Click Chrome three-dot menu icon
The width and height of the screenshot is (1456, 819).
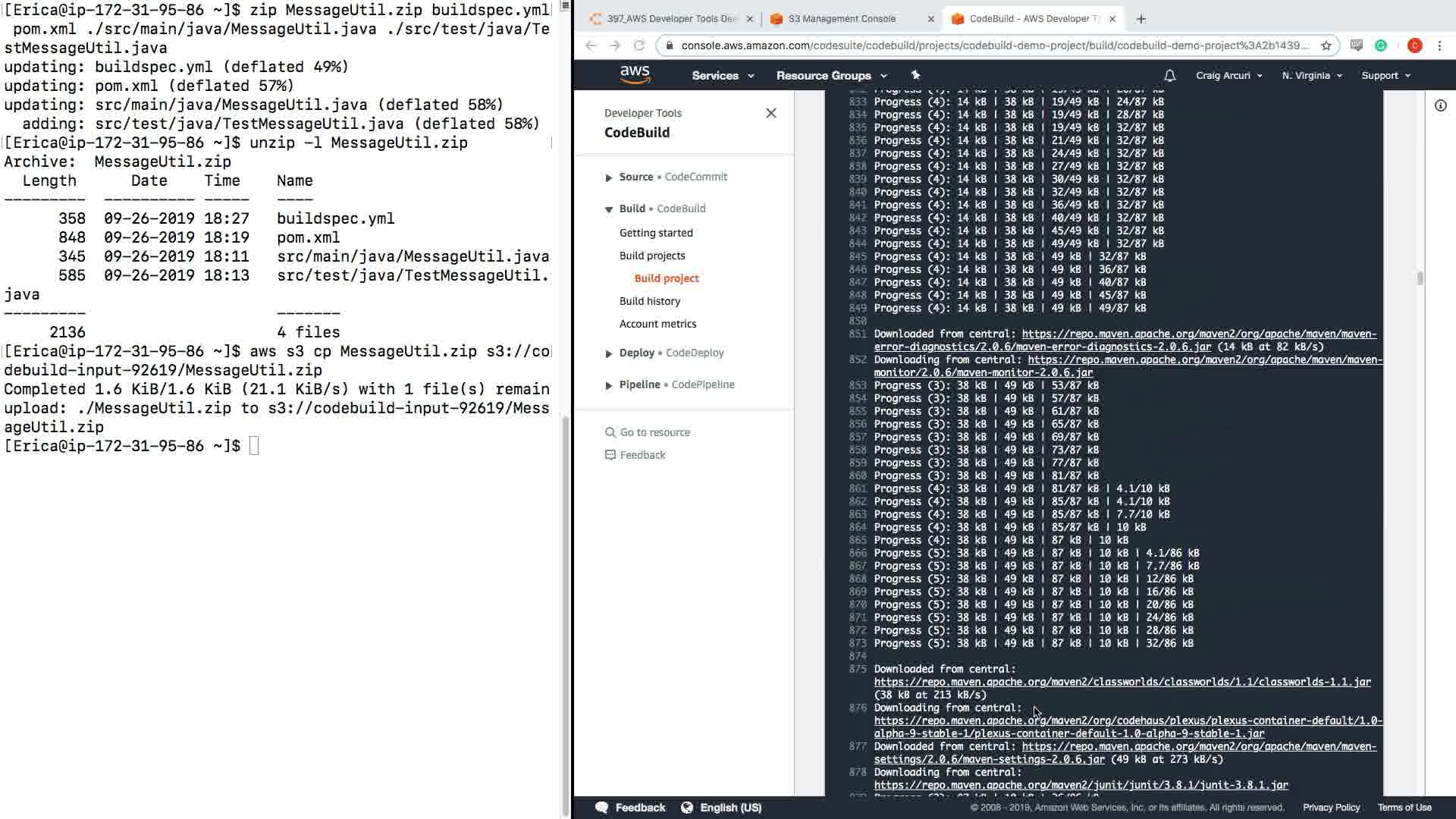(x=1439, y=45)
